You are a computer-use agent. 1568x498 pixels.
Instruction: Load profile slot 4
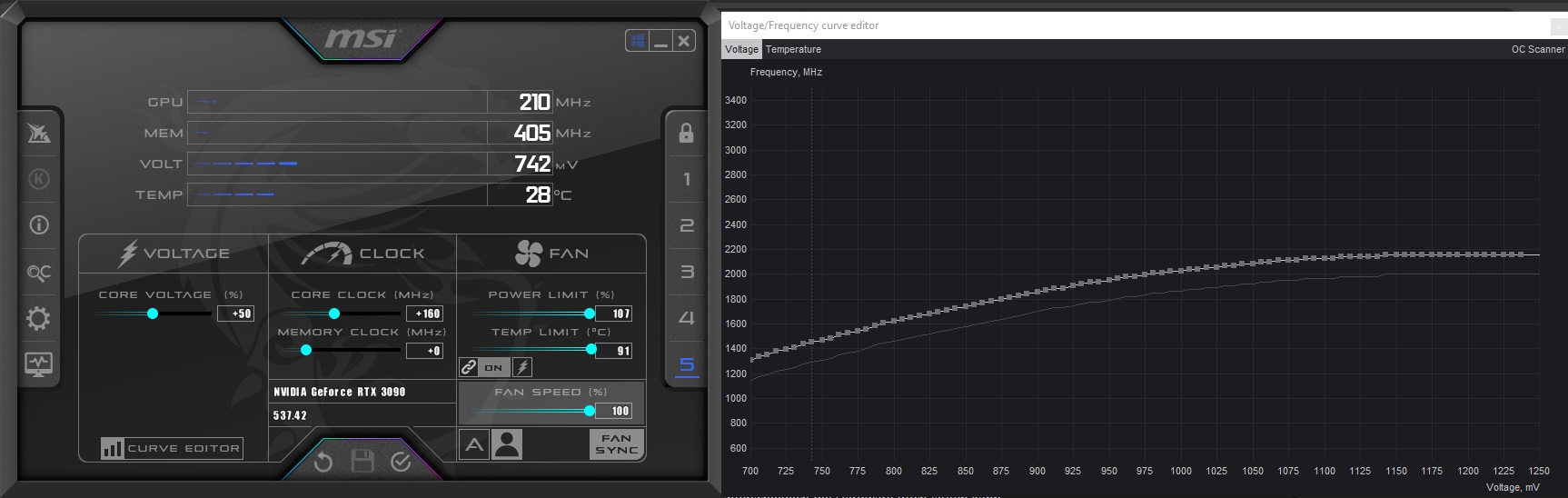(x=686, y=318)
